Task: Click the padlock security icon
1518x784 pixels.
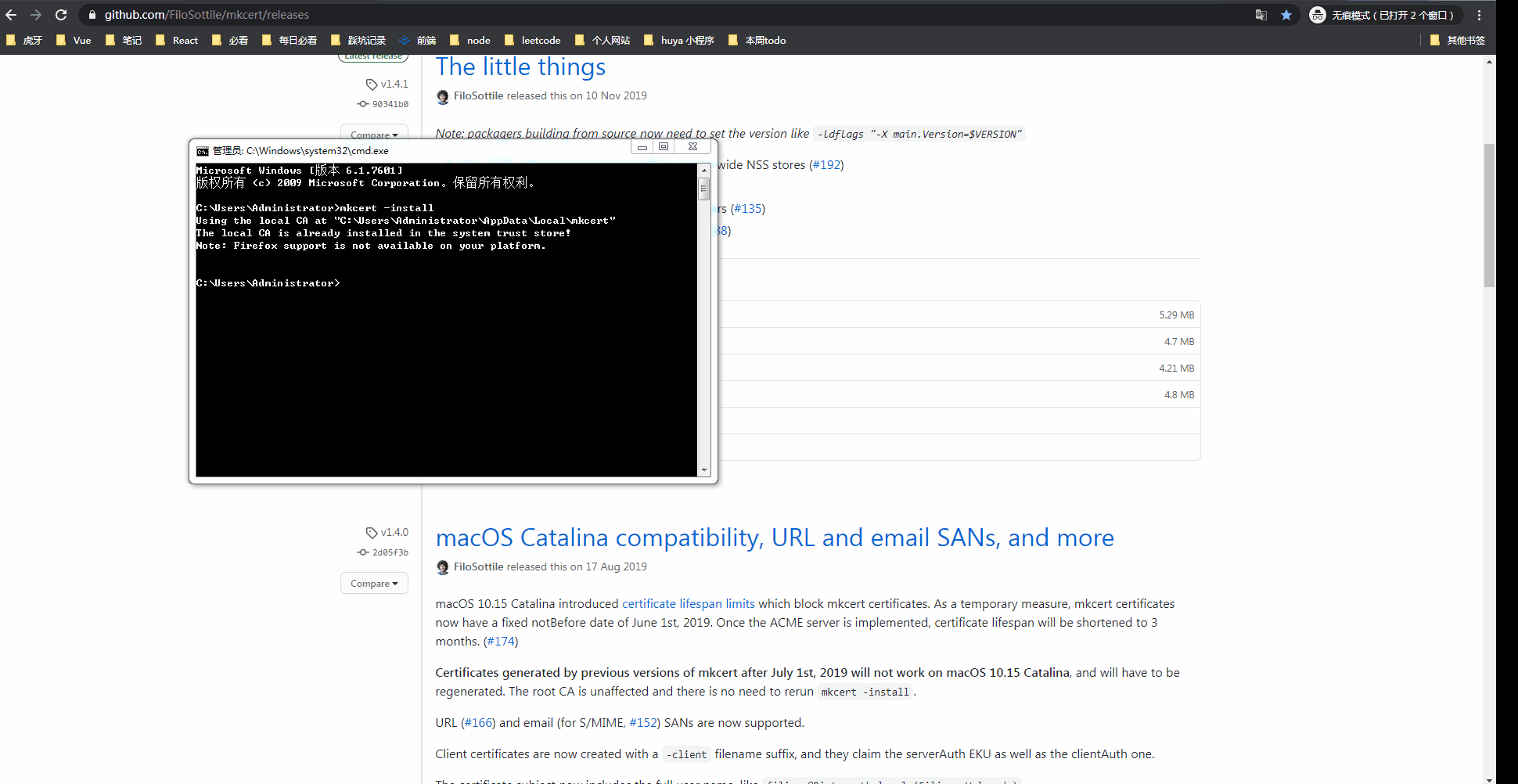Action: click(x=92, y=14)
